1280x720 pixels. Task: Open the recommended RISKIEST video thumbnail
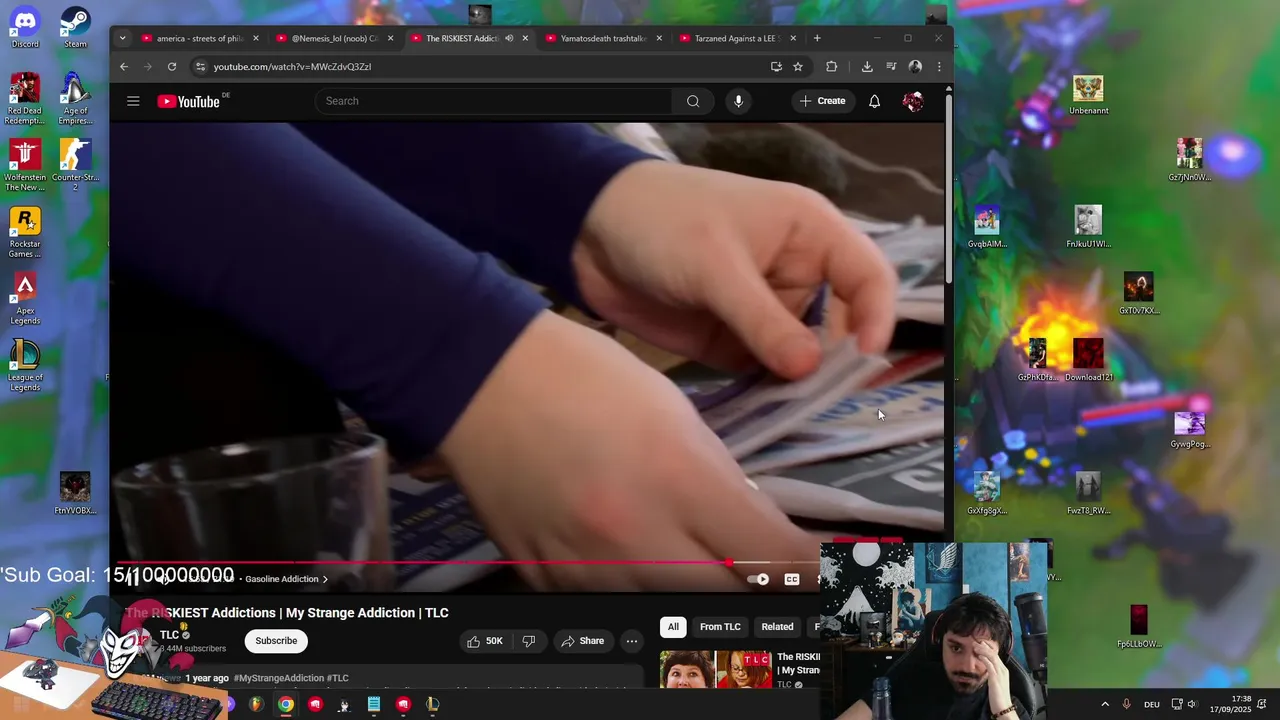tap(715, 669)
